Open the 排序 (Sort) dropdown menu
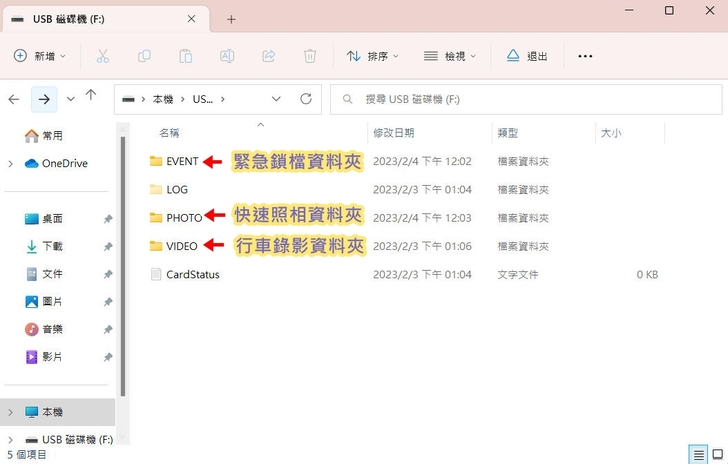The image size is (728, 464). pyautogui.click(x=372, y=56)
